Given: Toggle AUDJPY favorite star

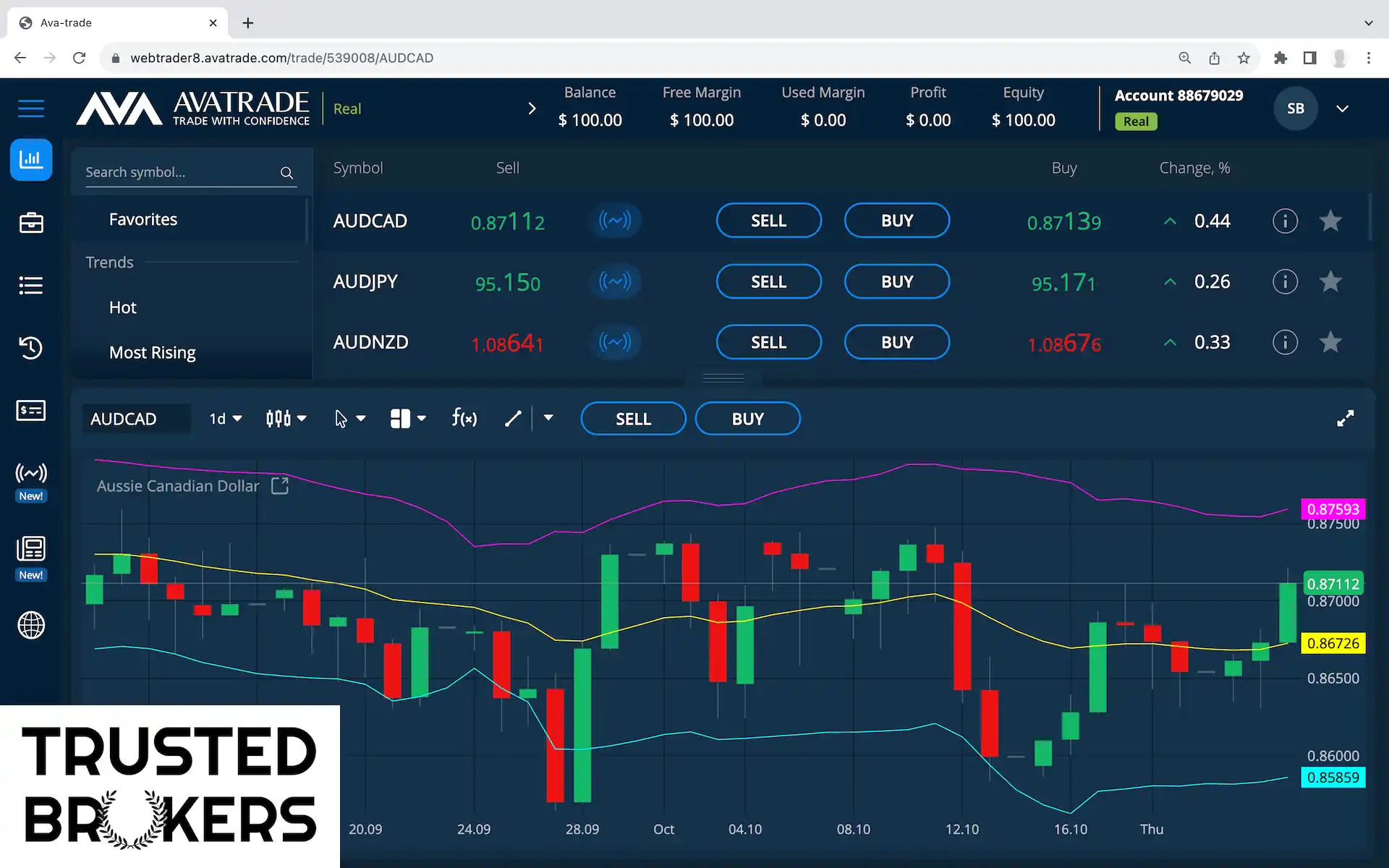Looking at the screenshot, I should tap(1330, 281).
